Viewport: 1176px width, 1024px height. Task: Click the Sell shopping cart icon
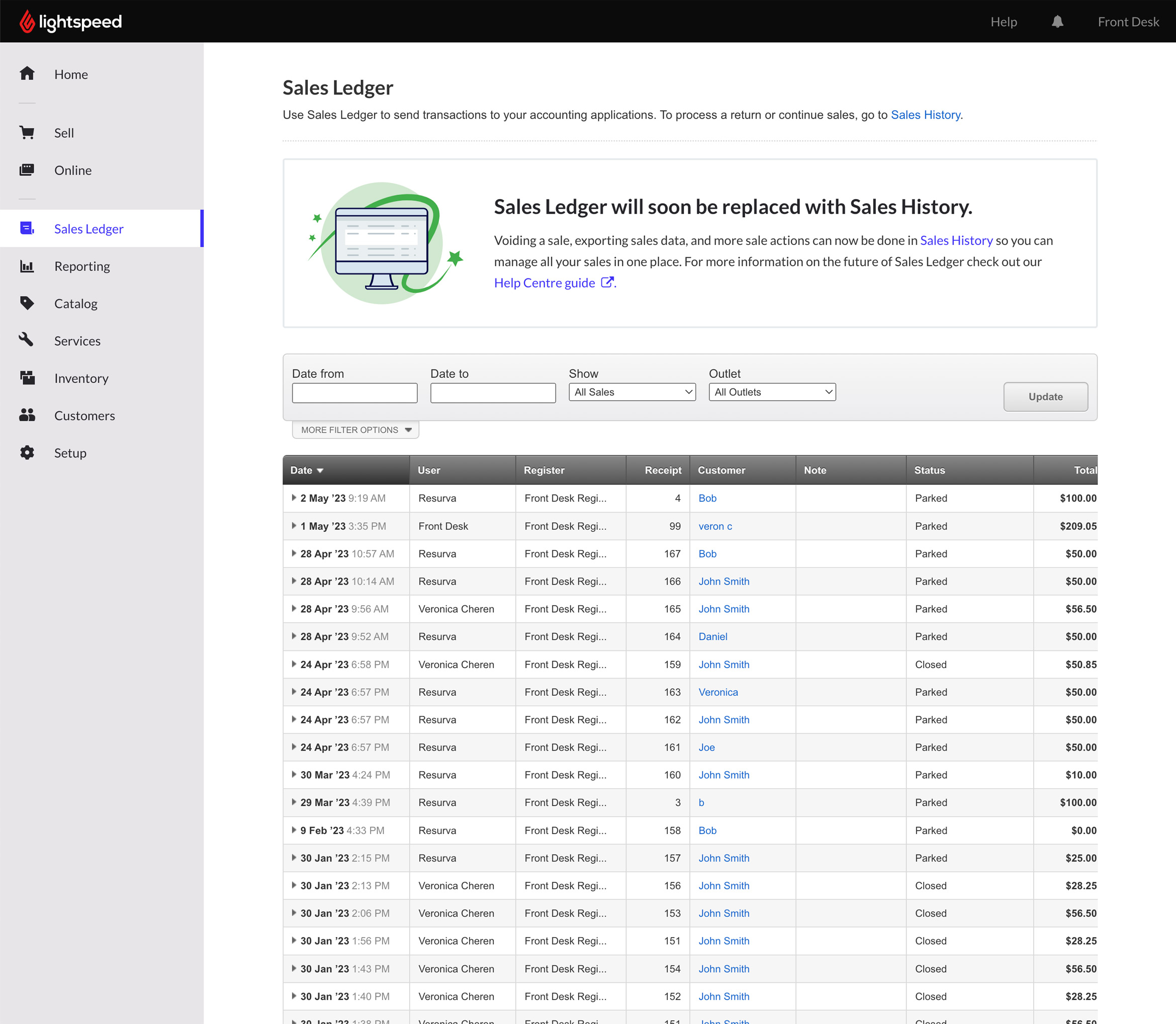(27, 133)
